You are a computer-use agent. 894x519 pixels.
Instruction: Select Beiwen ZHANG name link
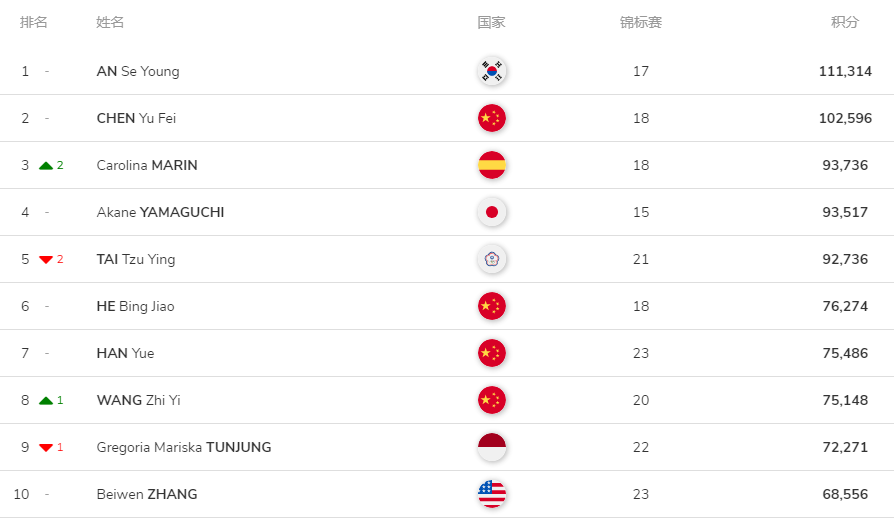point(147,494)
